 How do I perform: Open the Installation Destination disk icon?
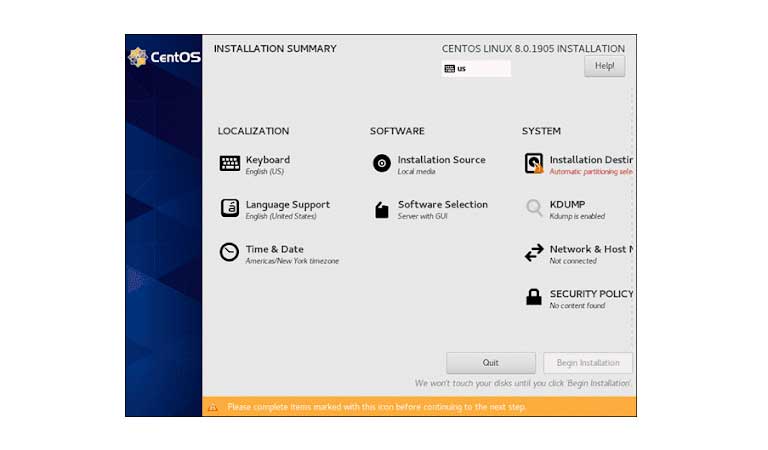click(534, 164)
